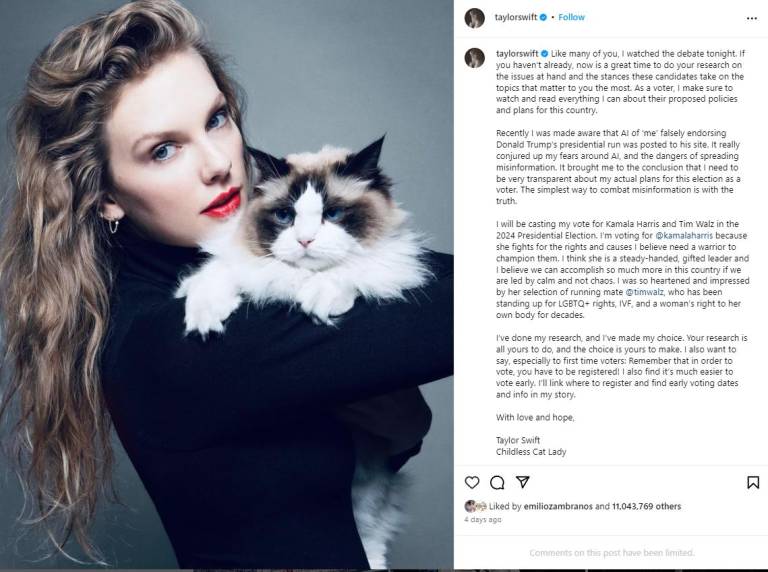This screenshot has width=768, height=572.
Task: Click the comments have been limited notice
Action: [x=612, y=553]
